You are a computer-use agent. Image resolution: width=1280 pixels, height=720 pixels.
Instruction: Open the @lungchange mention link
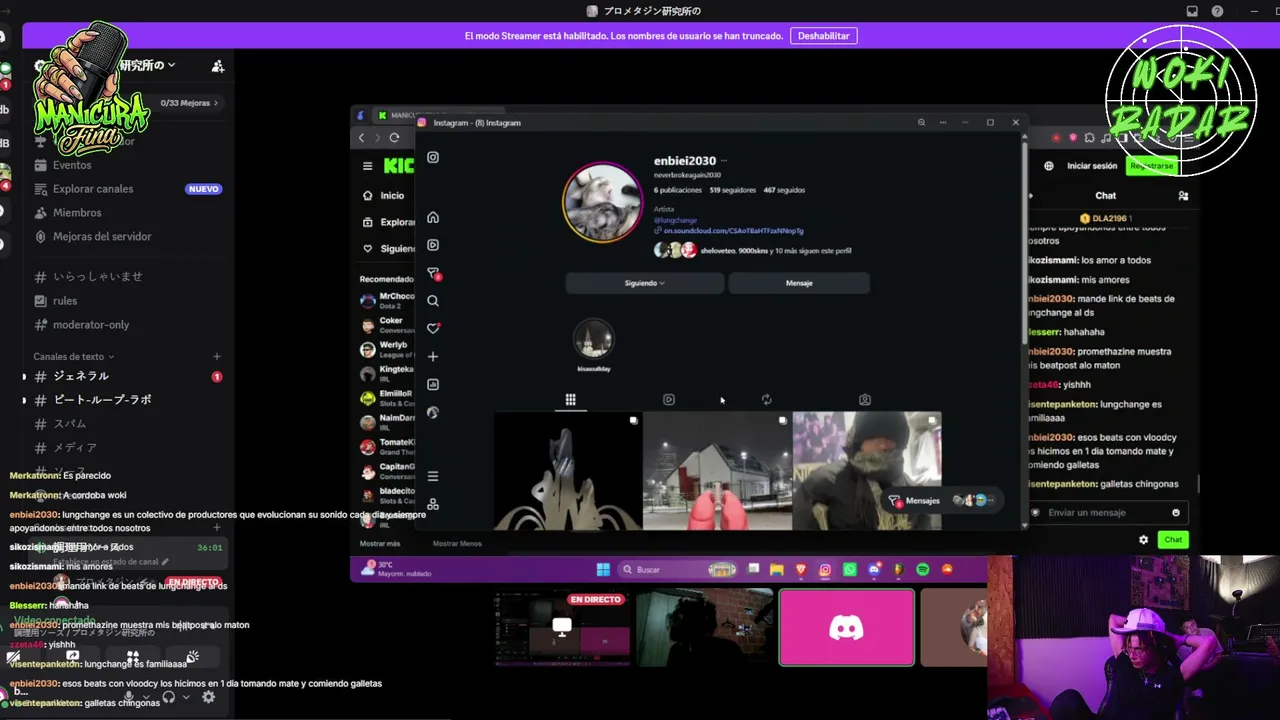point(676,220)
